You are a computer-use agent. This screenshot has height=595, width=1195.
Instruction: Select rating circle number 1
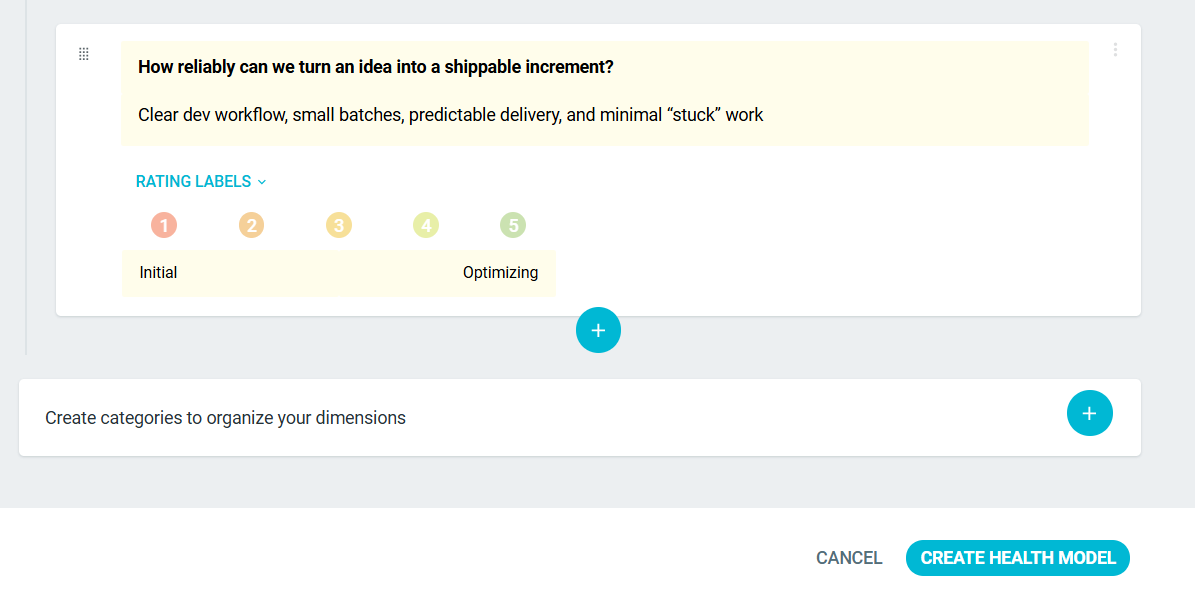tap(164, 225)
